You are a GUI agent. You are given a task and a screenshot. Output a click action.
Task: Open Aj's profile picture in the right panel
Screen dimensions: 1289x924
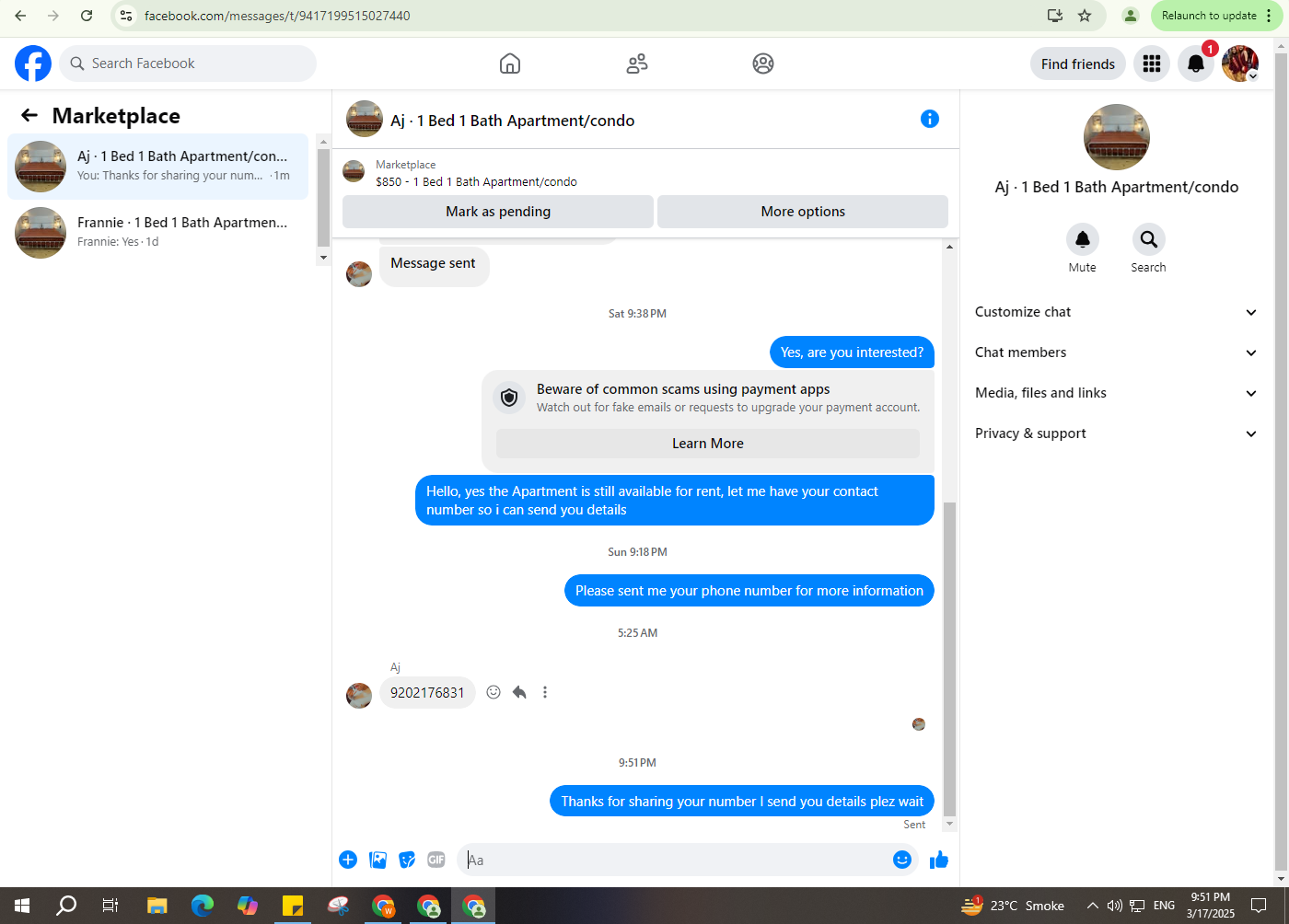click(1117, 137)
